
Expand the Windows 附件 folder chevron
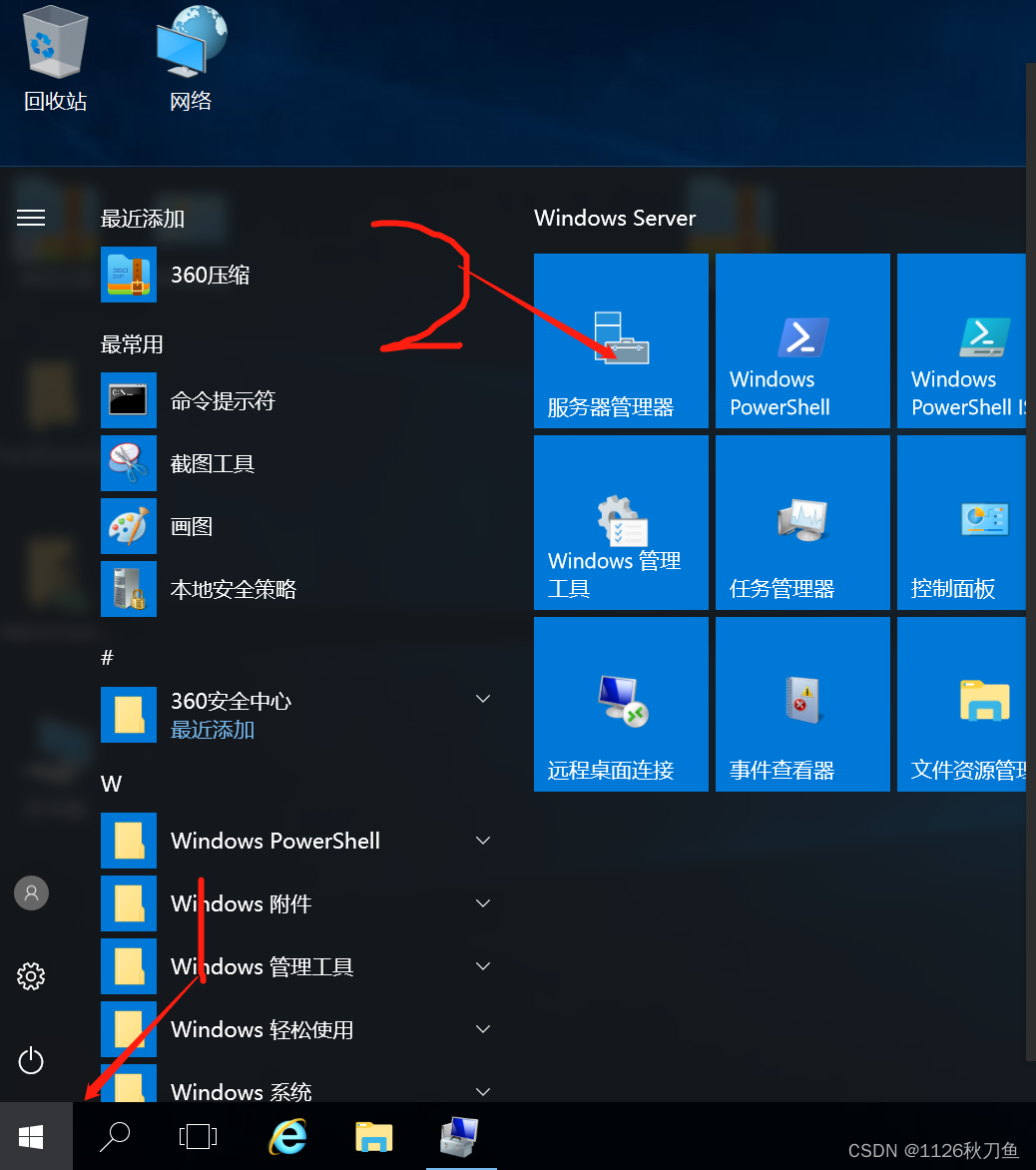coord(483,903)
